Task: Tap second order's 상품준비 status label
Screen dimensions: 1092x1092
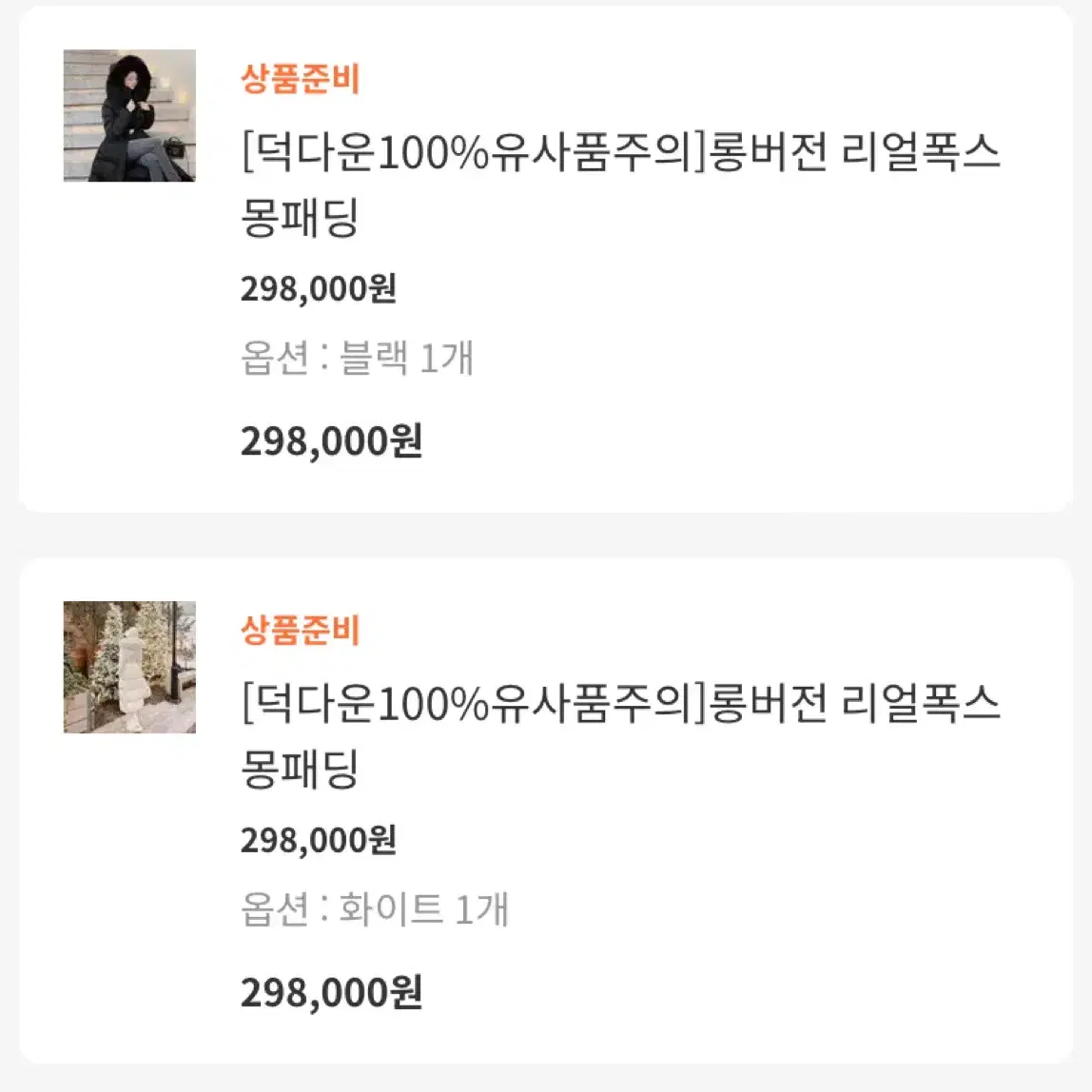Action: pyautogui.click(x=301, y=631)
